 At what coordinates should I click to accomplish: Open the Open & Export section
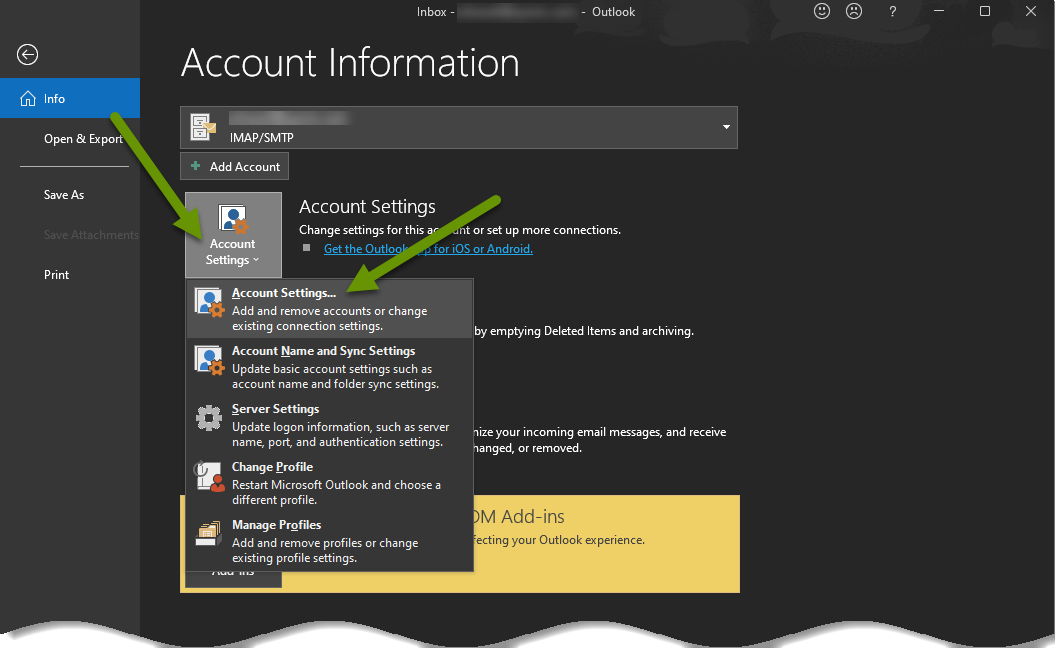83,138
